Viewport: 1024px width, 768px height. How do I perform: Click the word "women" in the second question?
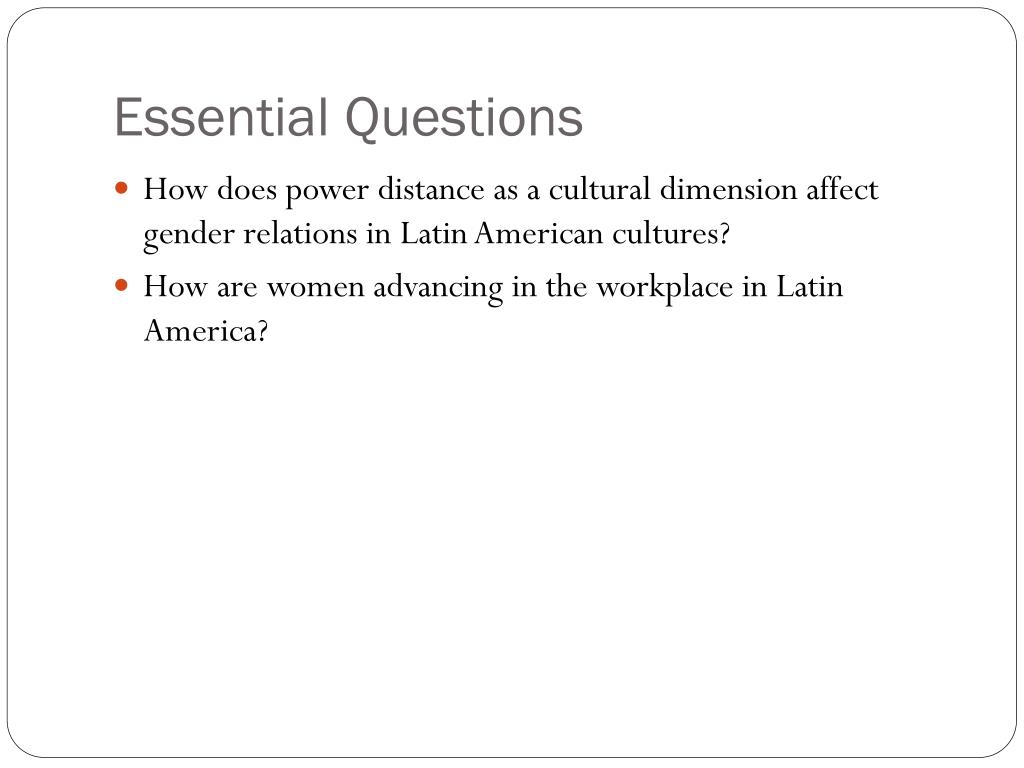pyautogui.click(x=315, y=288)
